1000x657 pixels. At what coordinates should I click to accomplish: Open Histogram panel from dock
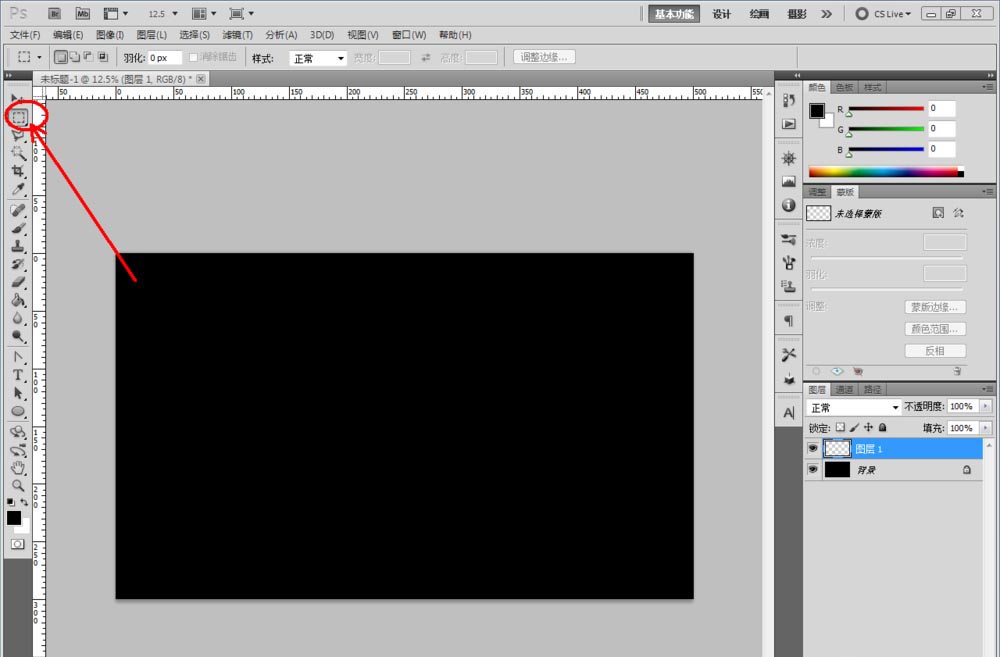pyautogui.click(x=789, y=182)
